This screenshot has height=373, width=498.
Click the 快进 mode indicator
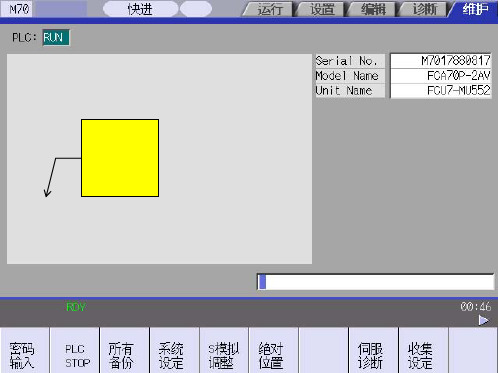(140, 9)
